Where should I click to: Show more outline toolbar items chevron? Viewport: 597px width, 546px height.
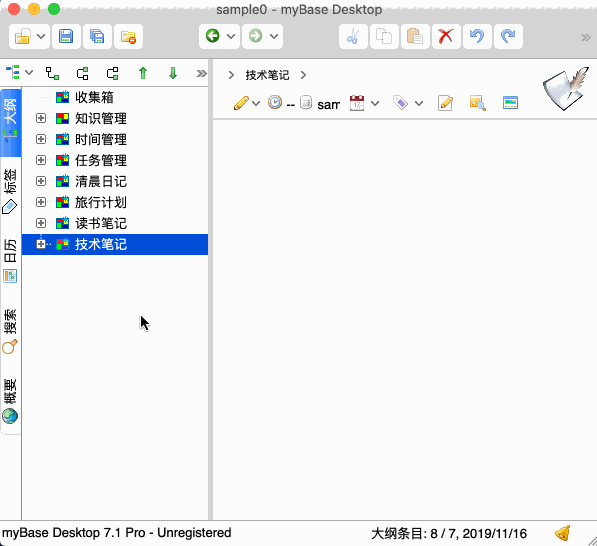point(201,73)
